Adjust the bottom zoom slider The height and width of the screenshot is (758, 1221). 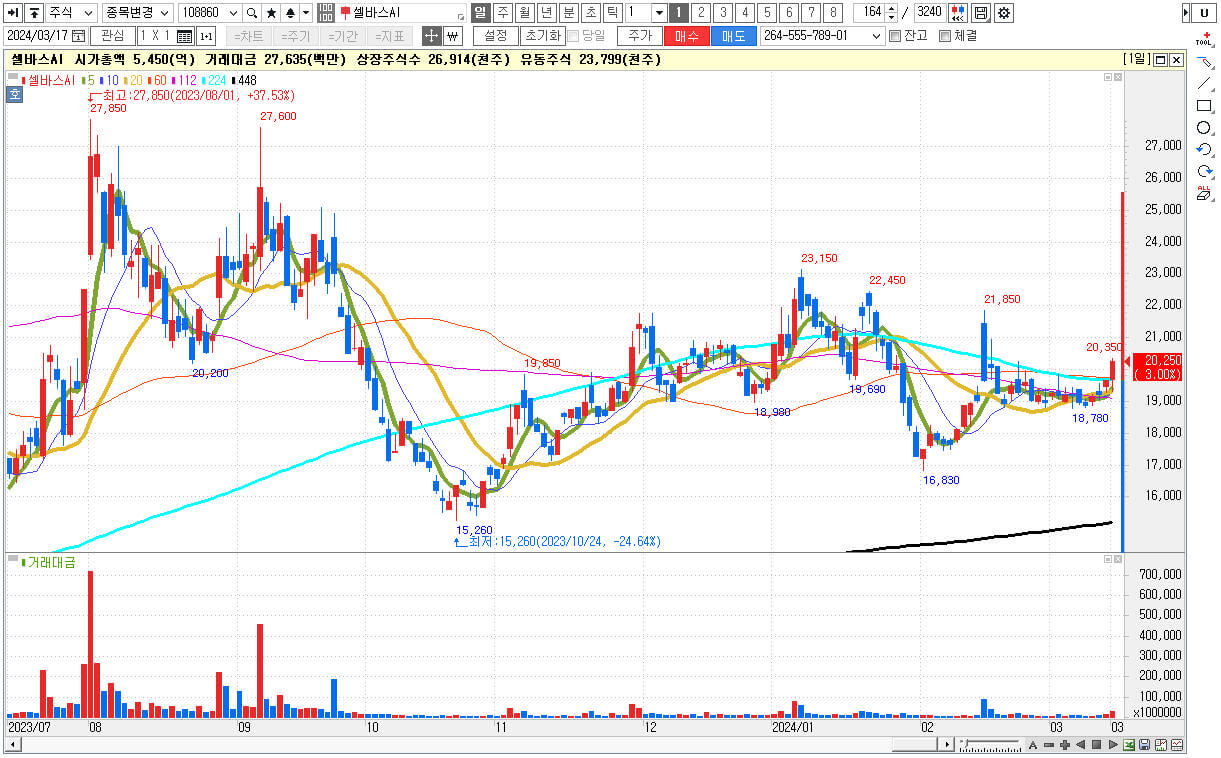(991, 745)
